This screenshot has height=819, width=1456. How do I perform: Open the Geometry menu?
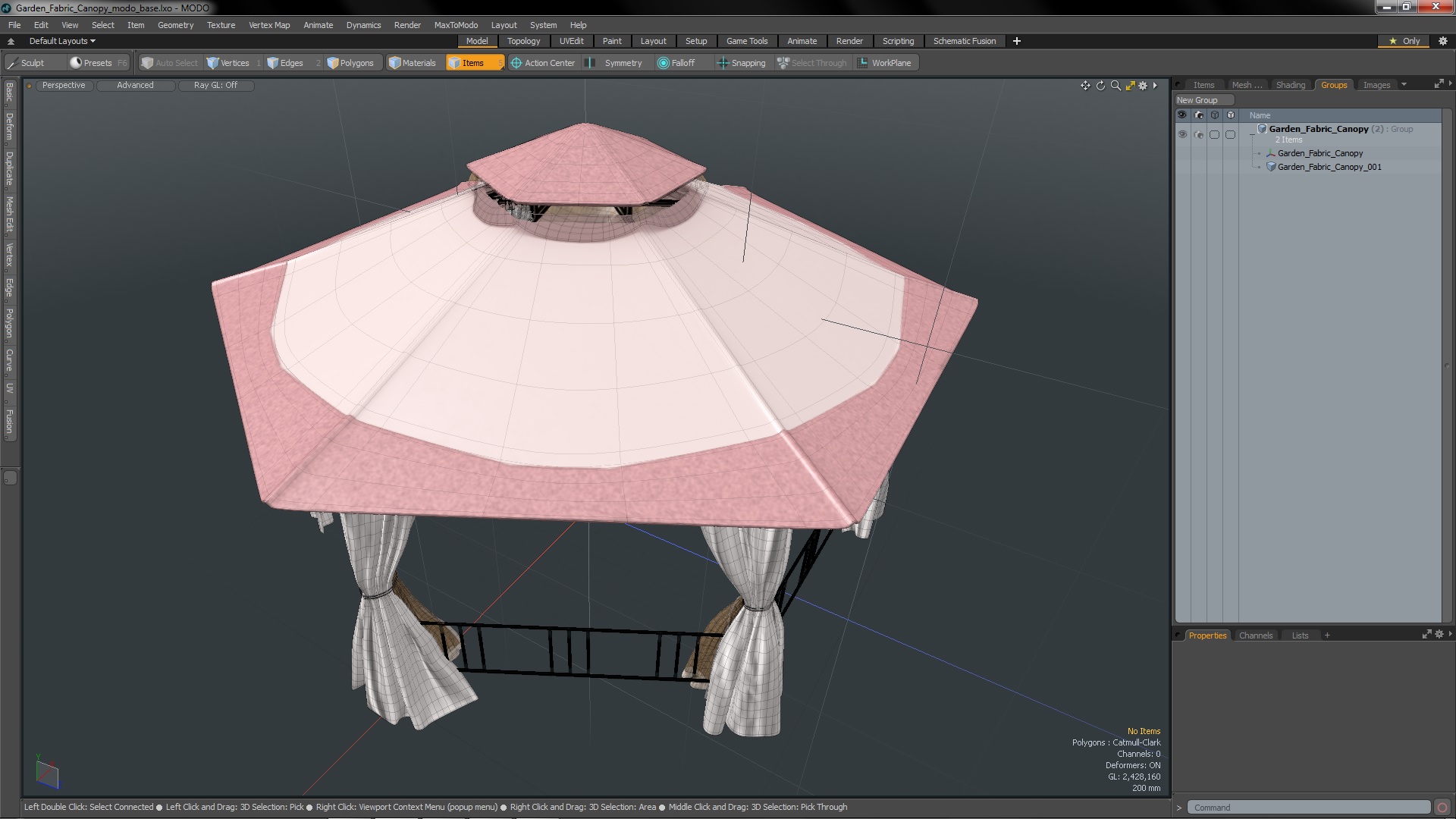[175, 25]
